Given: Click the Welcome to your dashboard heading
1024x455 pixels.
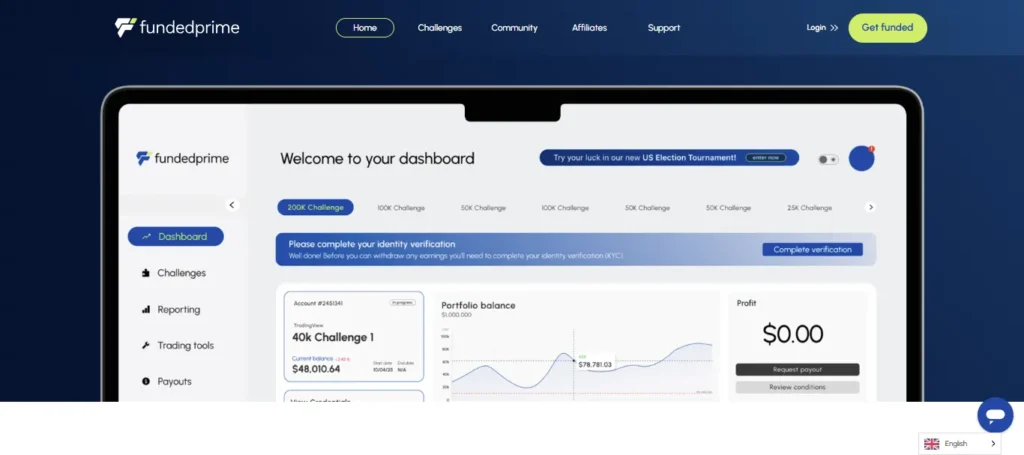Looking at the screenshot, I should coord(377,159).
